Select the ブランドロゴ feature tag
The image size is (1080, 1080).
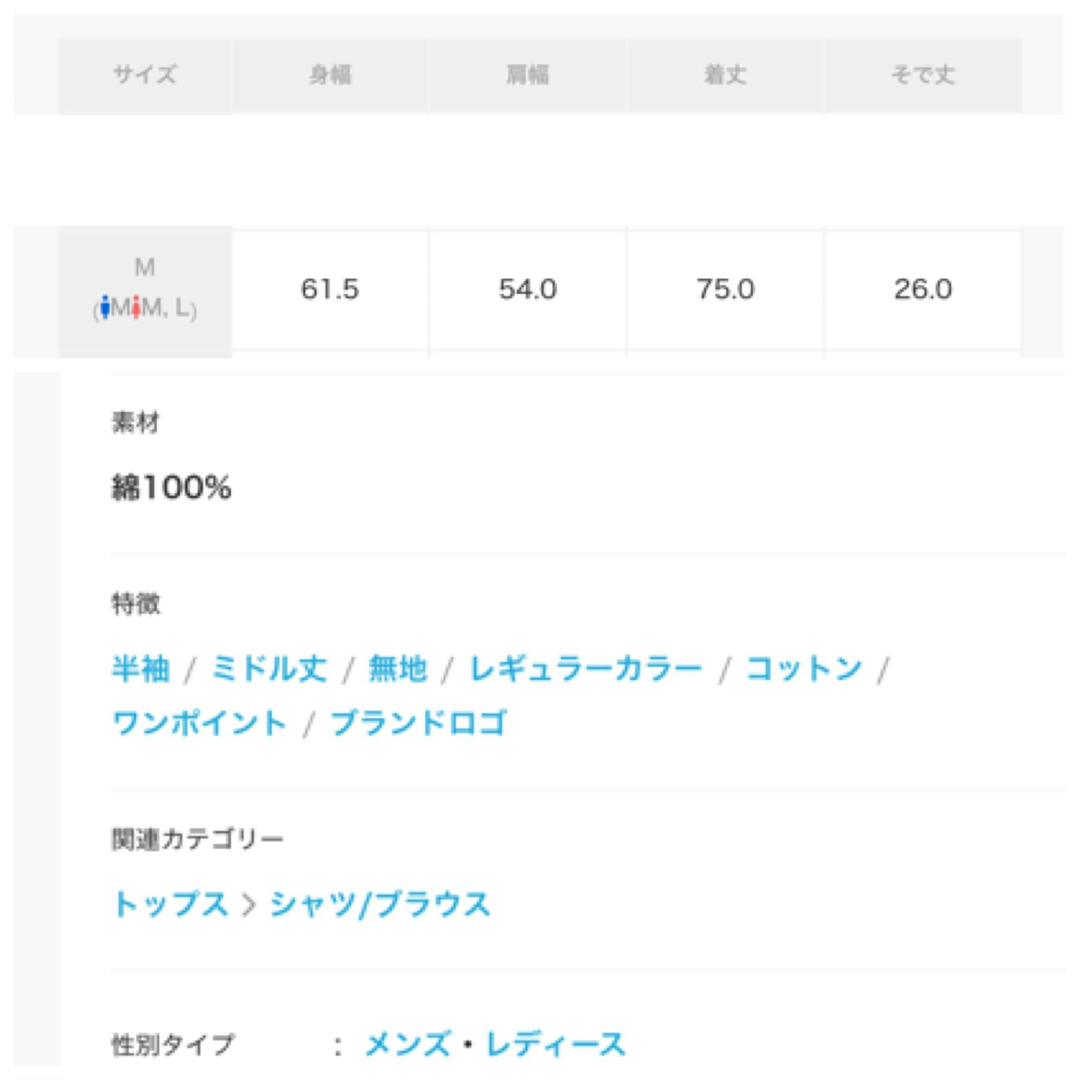[419, 724]
